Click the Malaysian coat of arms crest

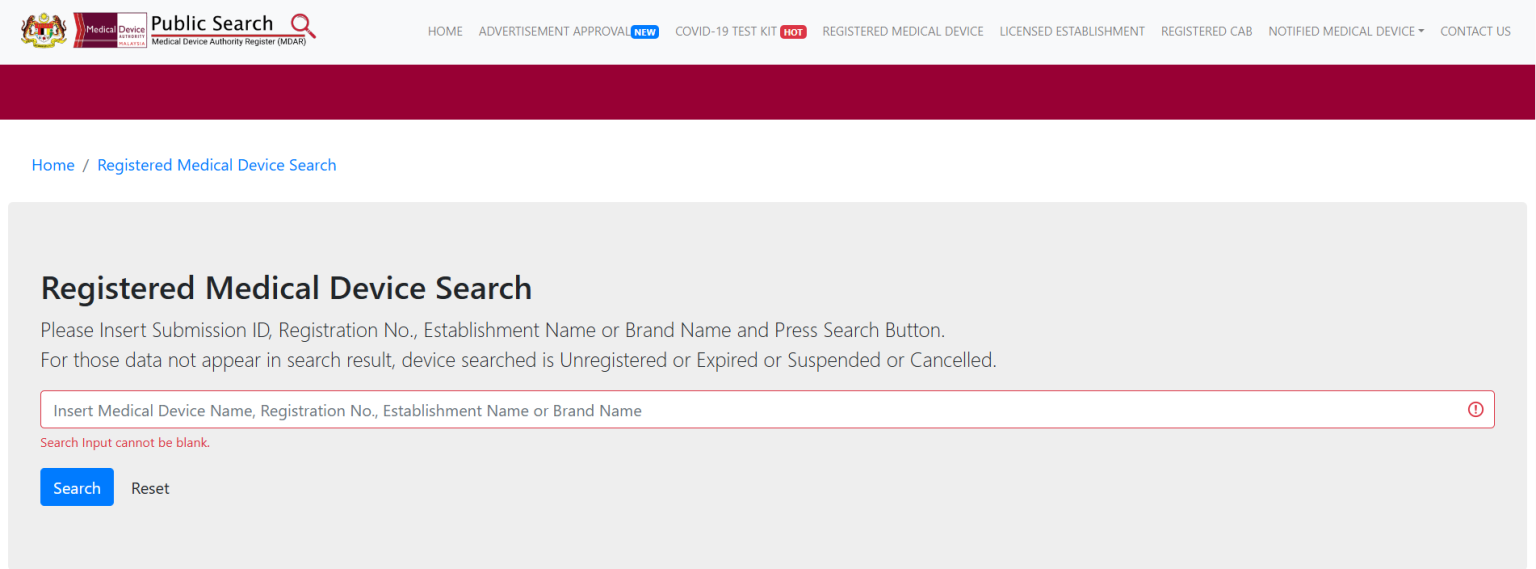(43, 30)
